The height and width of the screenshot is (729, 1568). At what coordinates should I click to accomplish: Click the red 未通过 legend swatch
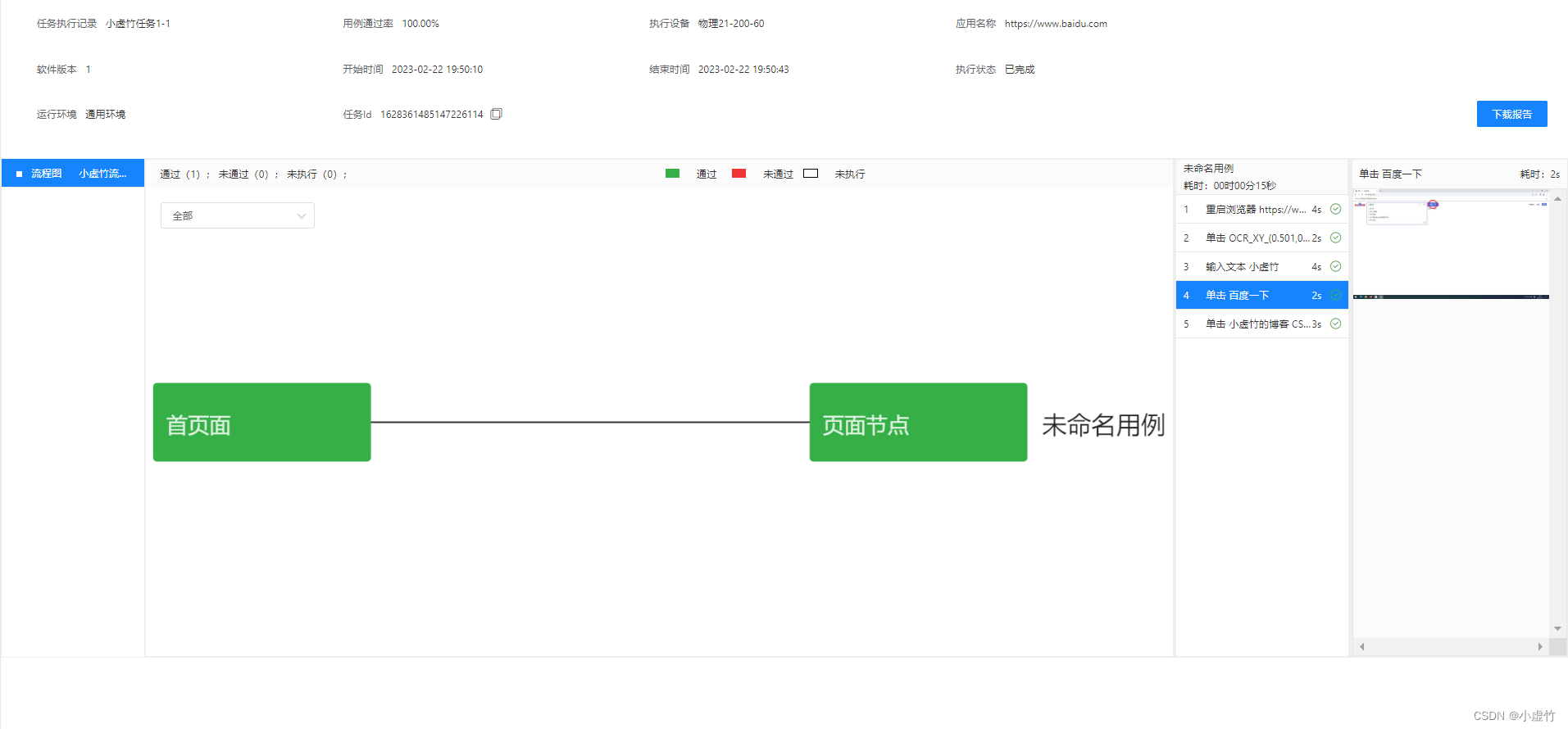click(739, 174)
